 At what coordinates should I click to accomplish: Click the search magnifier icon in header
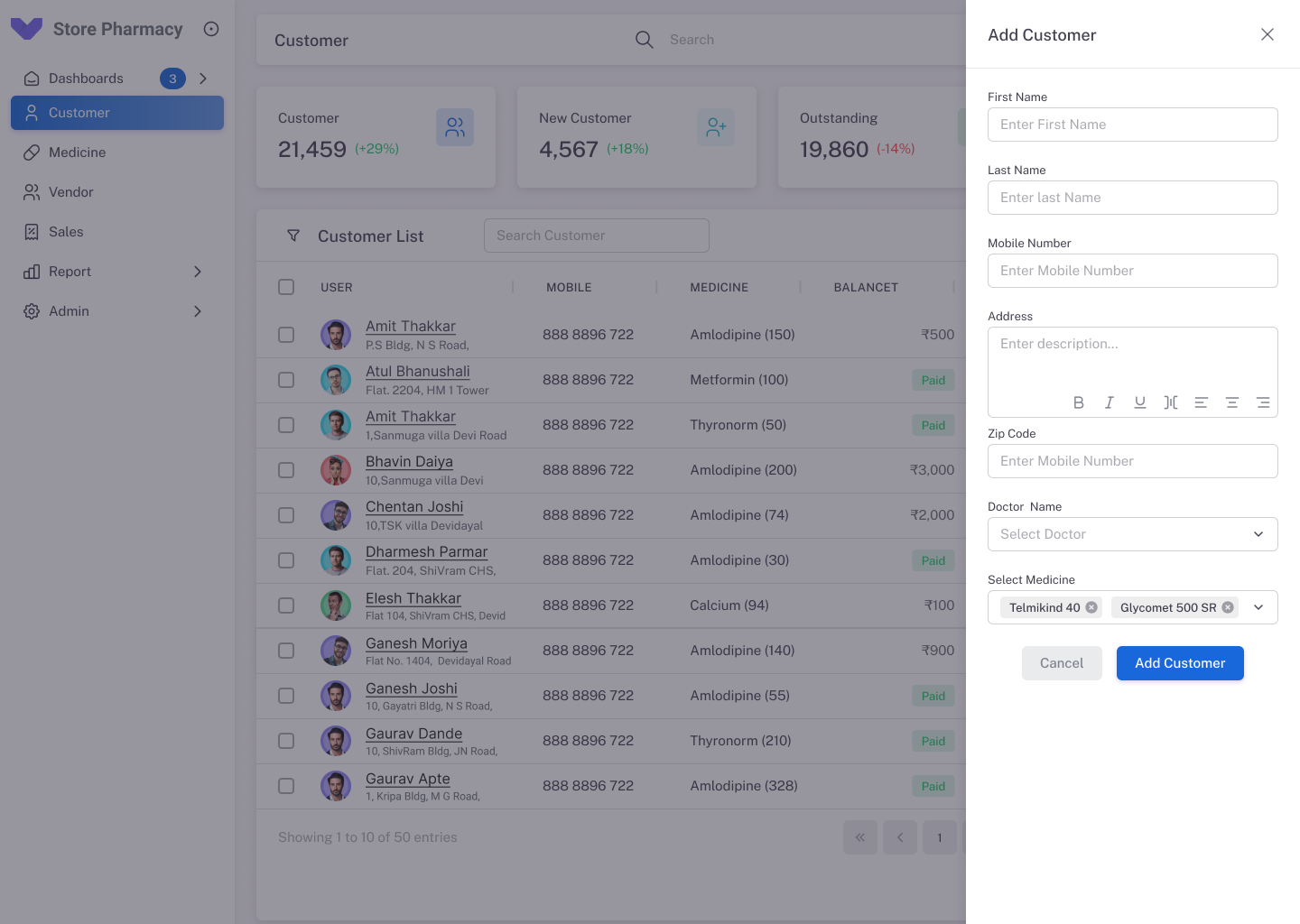click(x=644, y=40)
